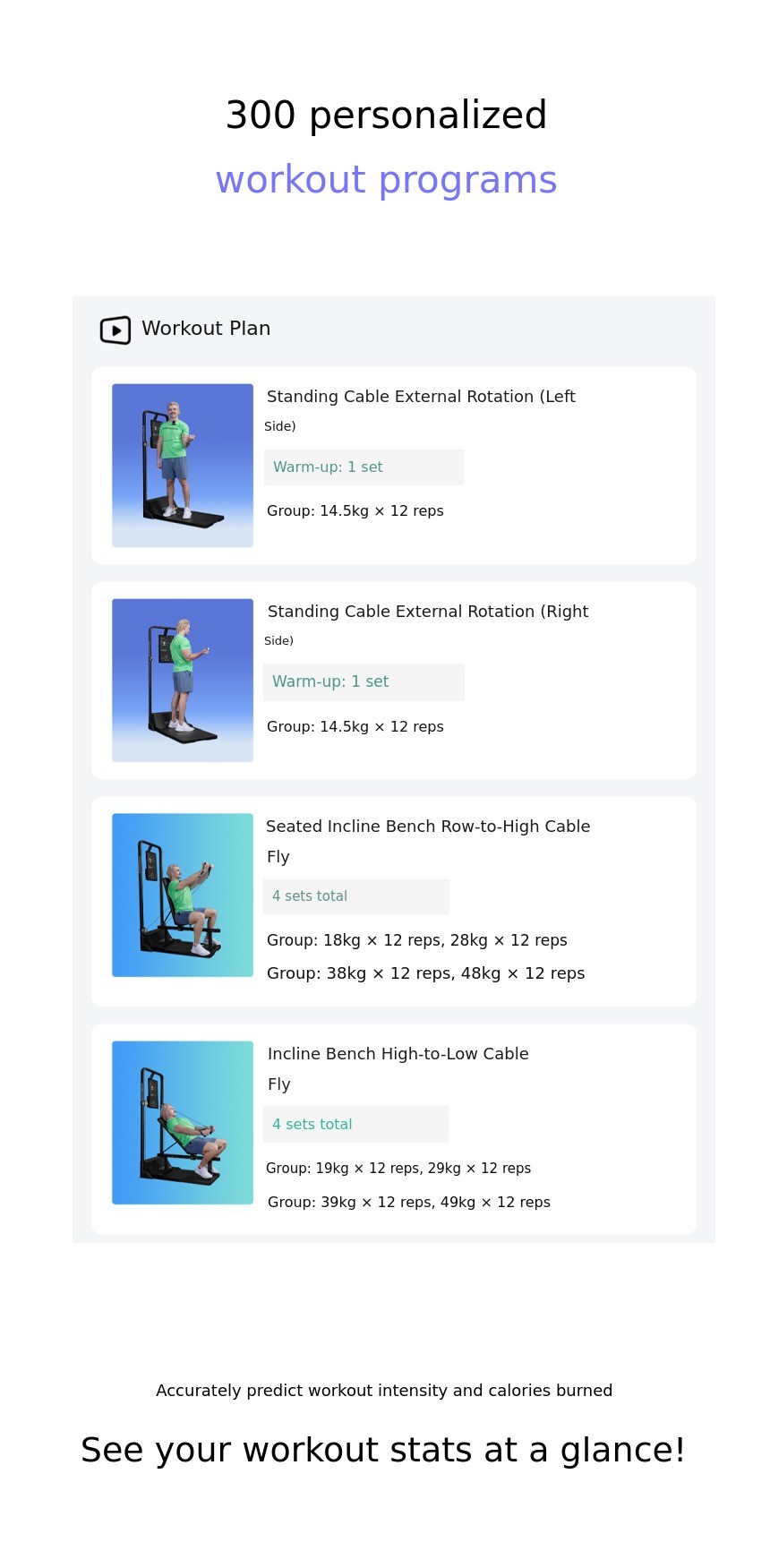Click Warm-up: 1 set badge for Left Side
770x1568 pixels.
(x=364, y=467)
